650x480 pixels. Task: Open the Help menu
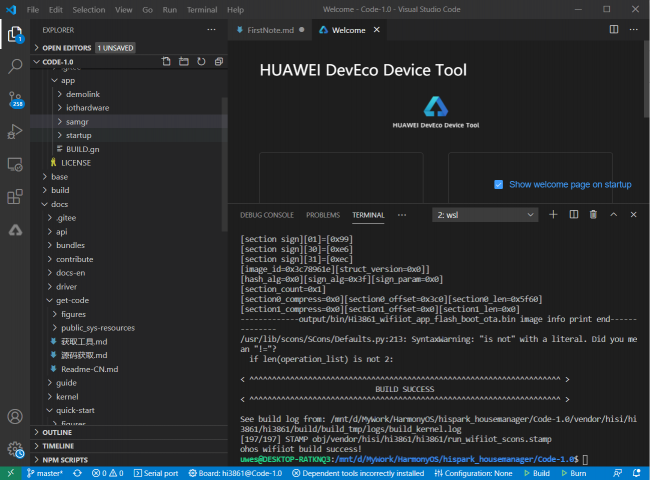click(235, 10)
